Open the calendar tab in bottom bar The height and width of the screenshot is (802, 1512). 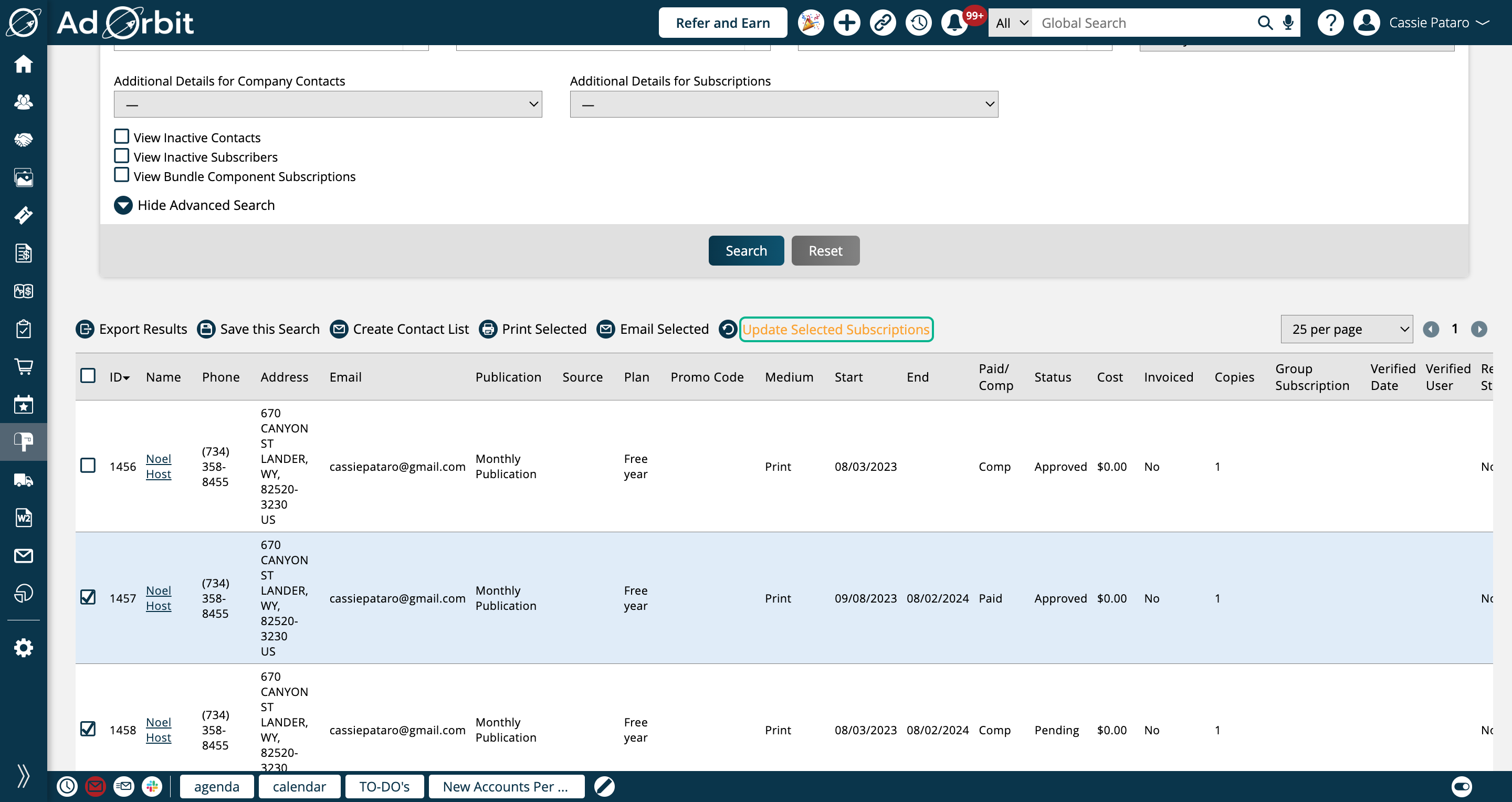coord(299,786)
